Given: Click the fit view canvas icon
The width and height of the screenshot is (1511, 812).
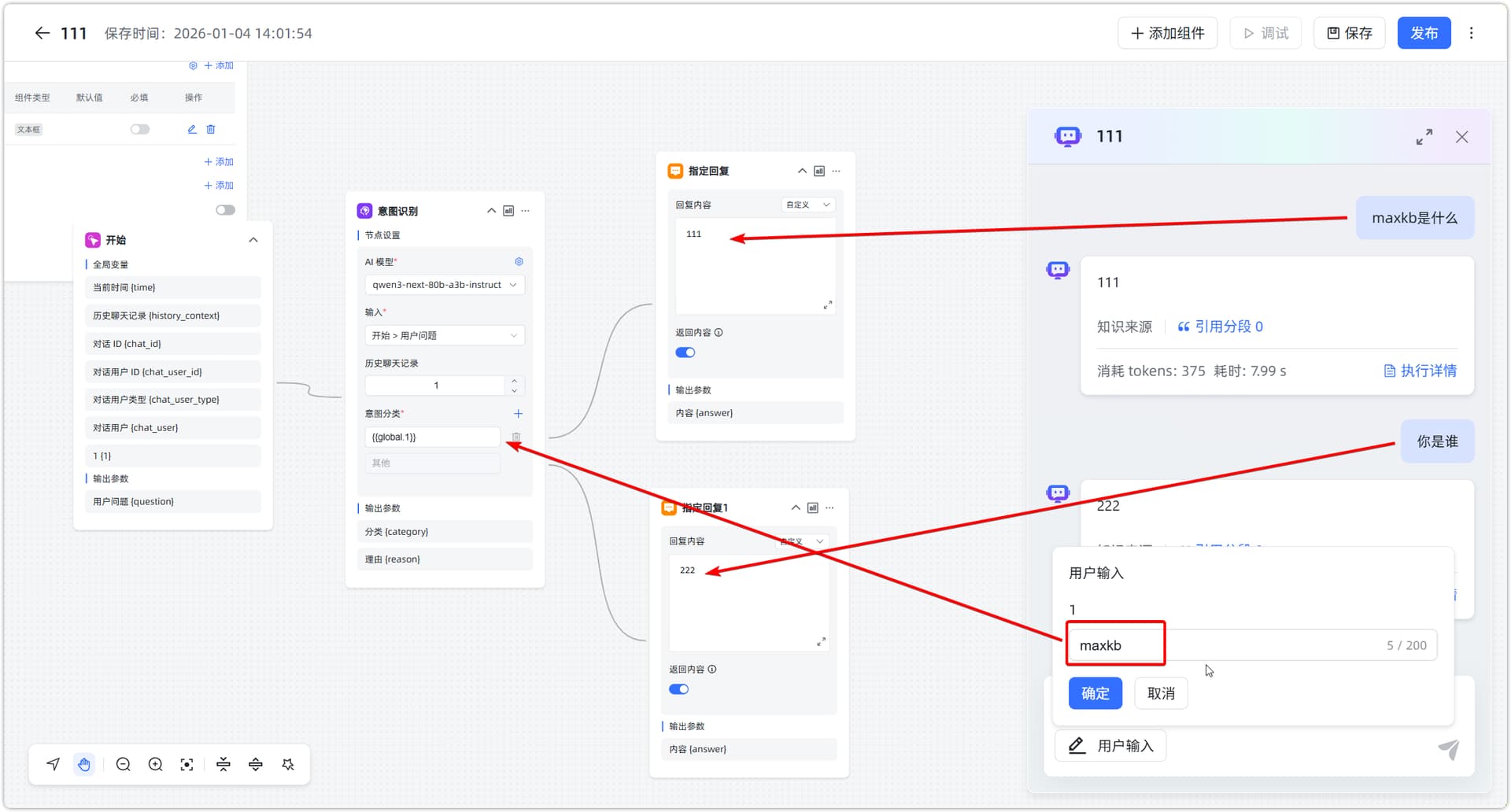Looking at the screenshot, I should pos(187,765).
